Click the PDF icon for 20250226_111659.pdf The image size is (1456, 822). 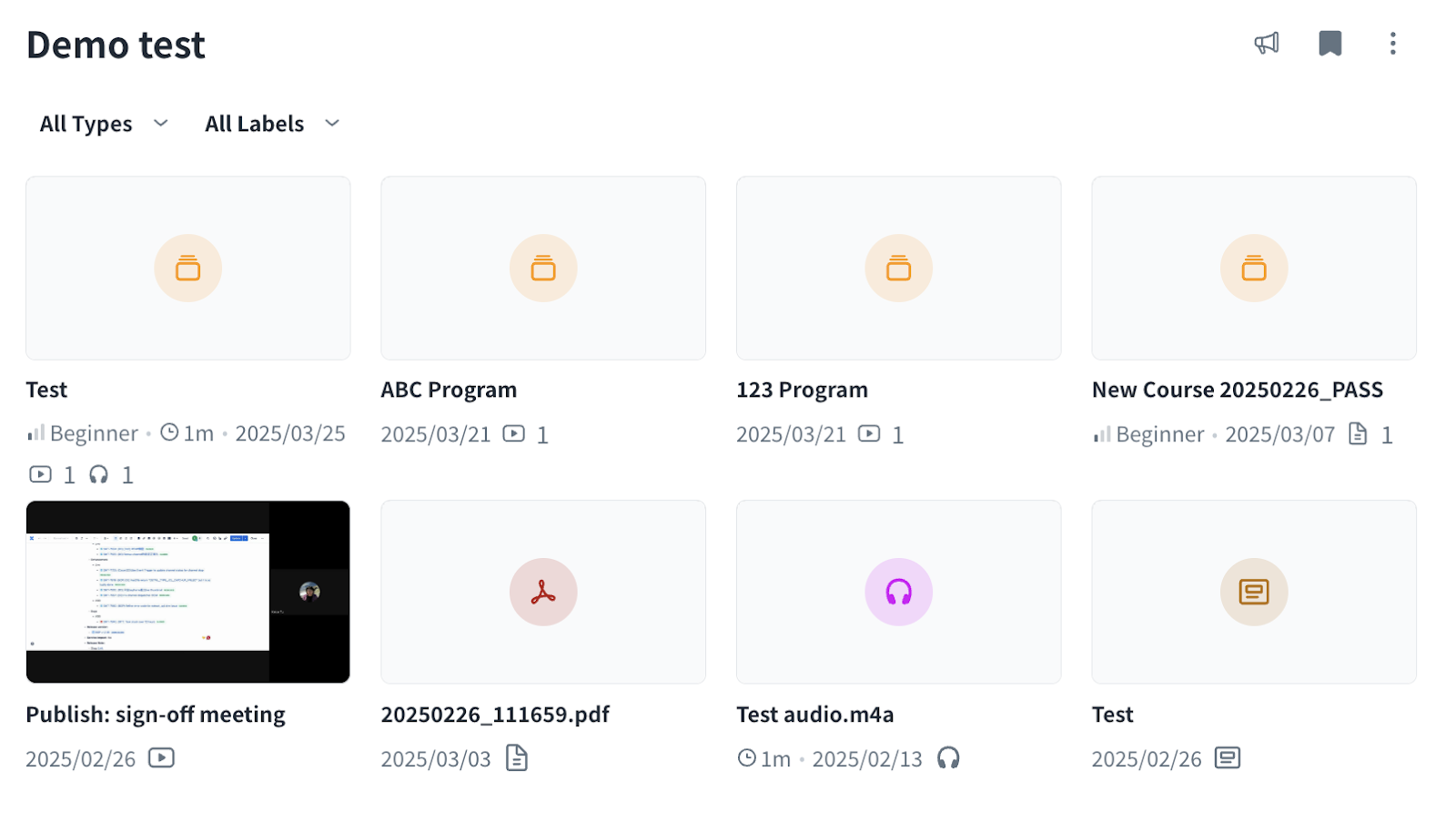(x=543, y=593)
